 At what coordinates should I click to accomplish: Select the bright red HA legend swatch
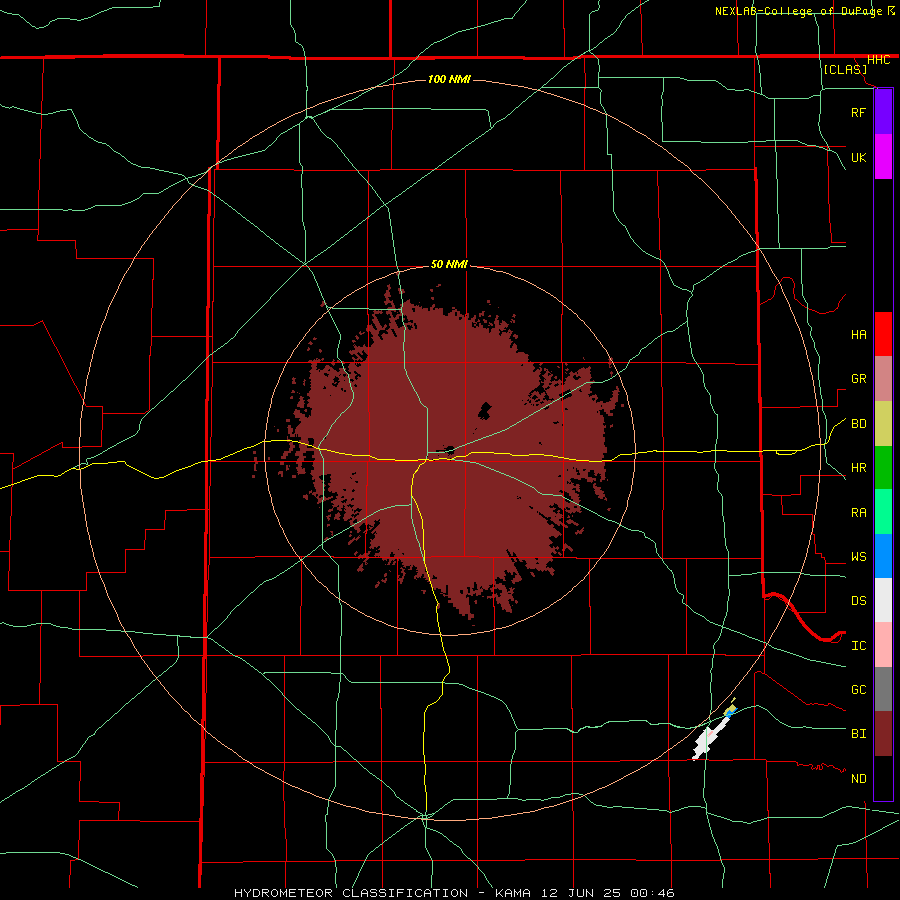click(x=883, y=334)
